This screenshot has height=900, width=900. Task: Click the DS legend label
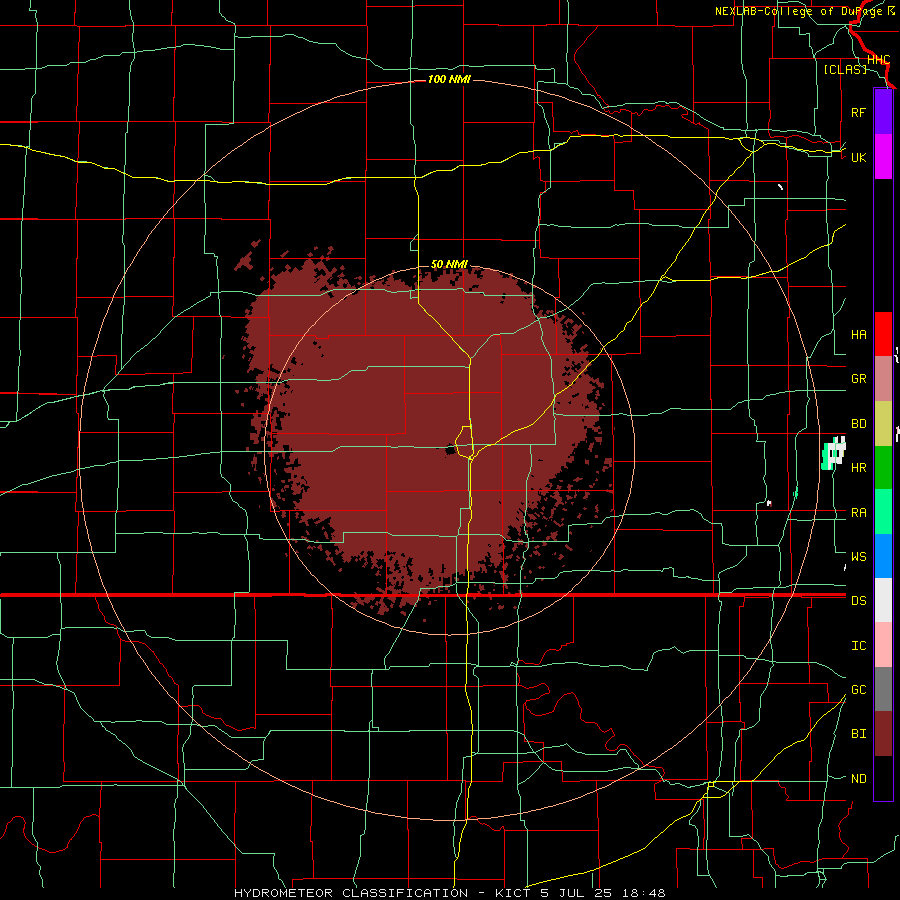[858, 601]
